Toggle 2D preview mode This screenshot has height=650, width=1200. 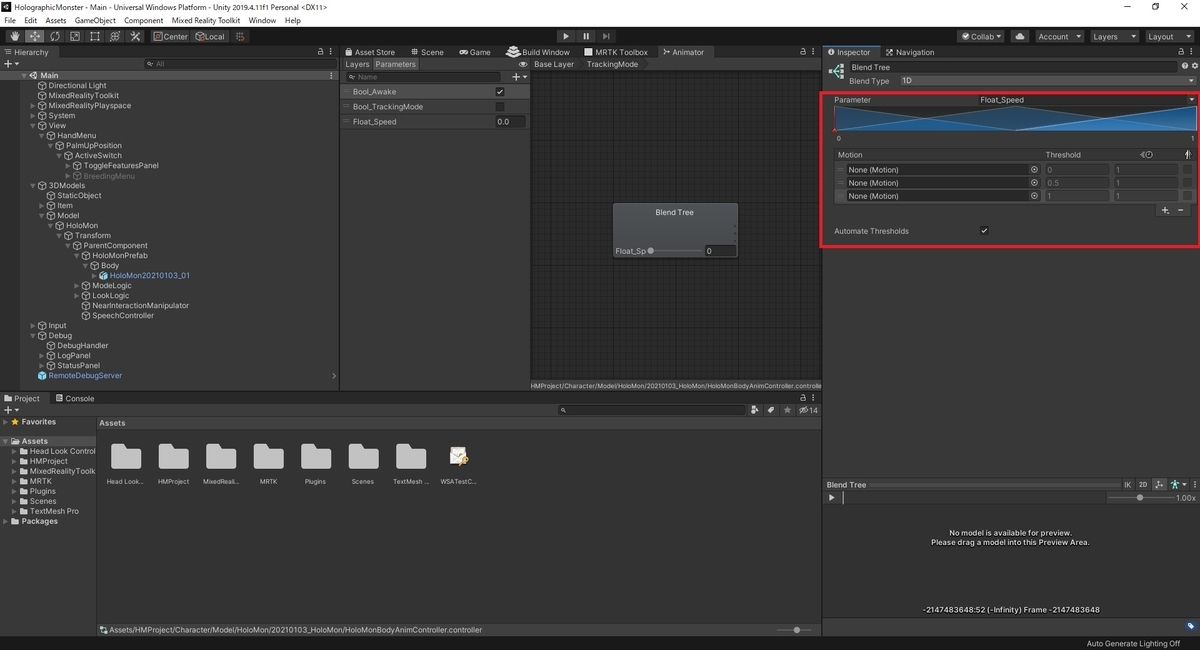click(1143, 485)
